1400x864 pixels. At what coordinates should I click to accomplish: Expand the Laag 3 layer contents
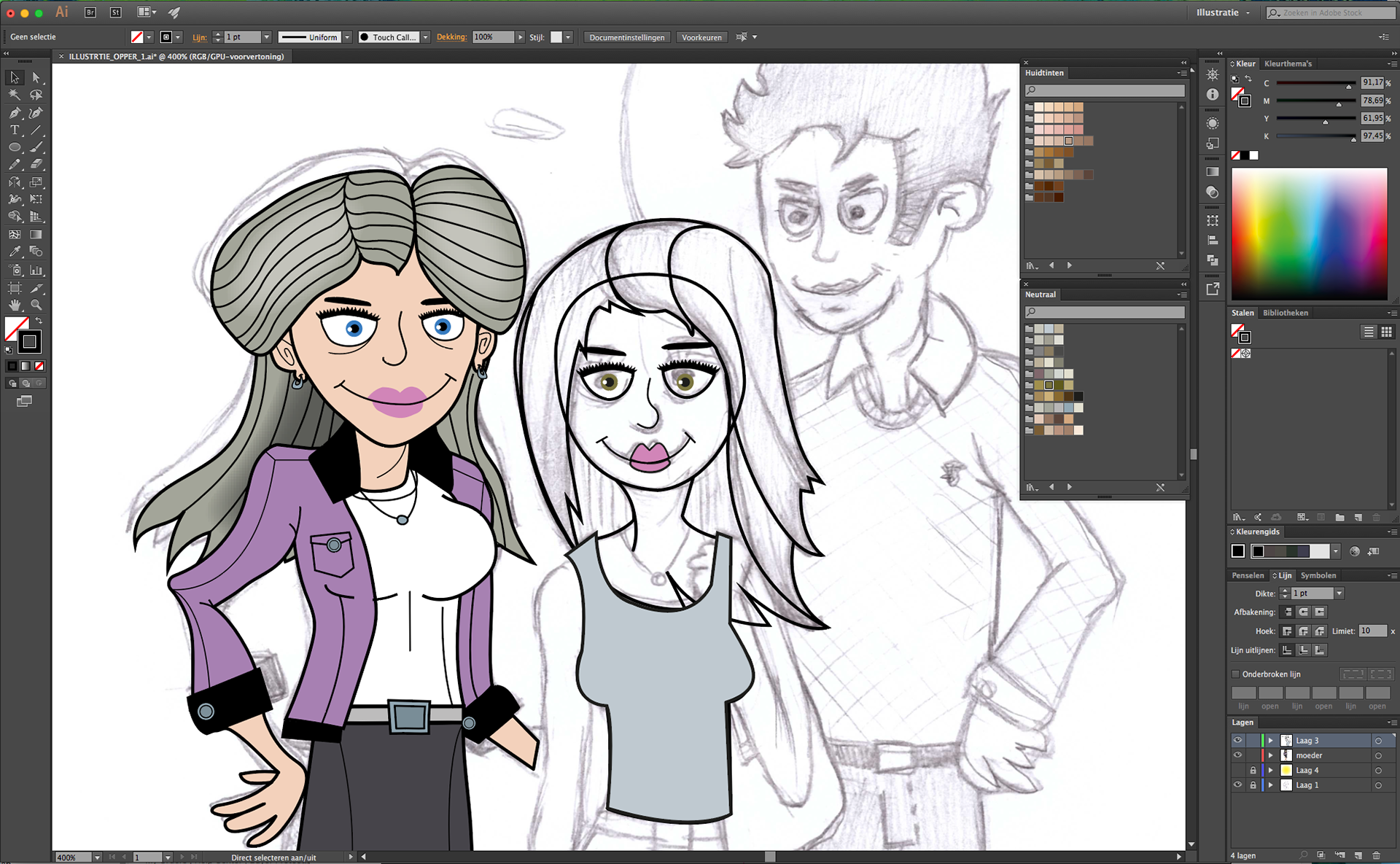(x=1270, y=741)
